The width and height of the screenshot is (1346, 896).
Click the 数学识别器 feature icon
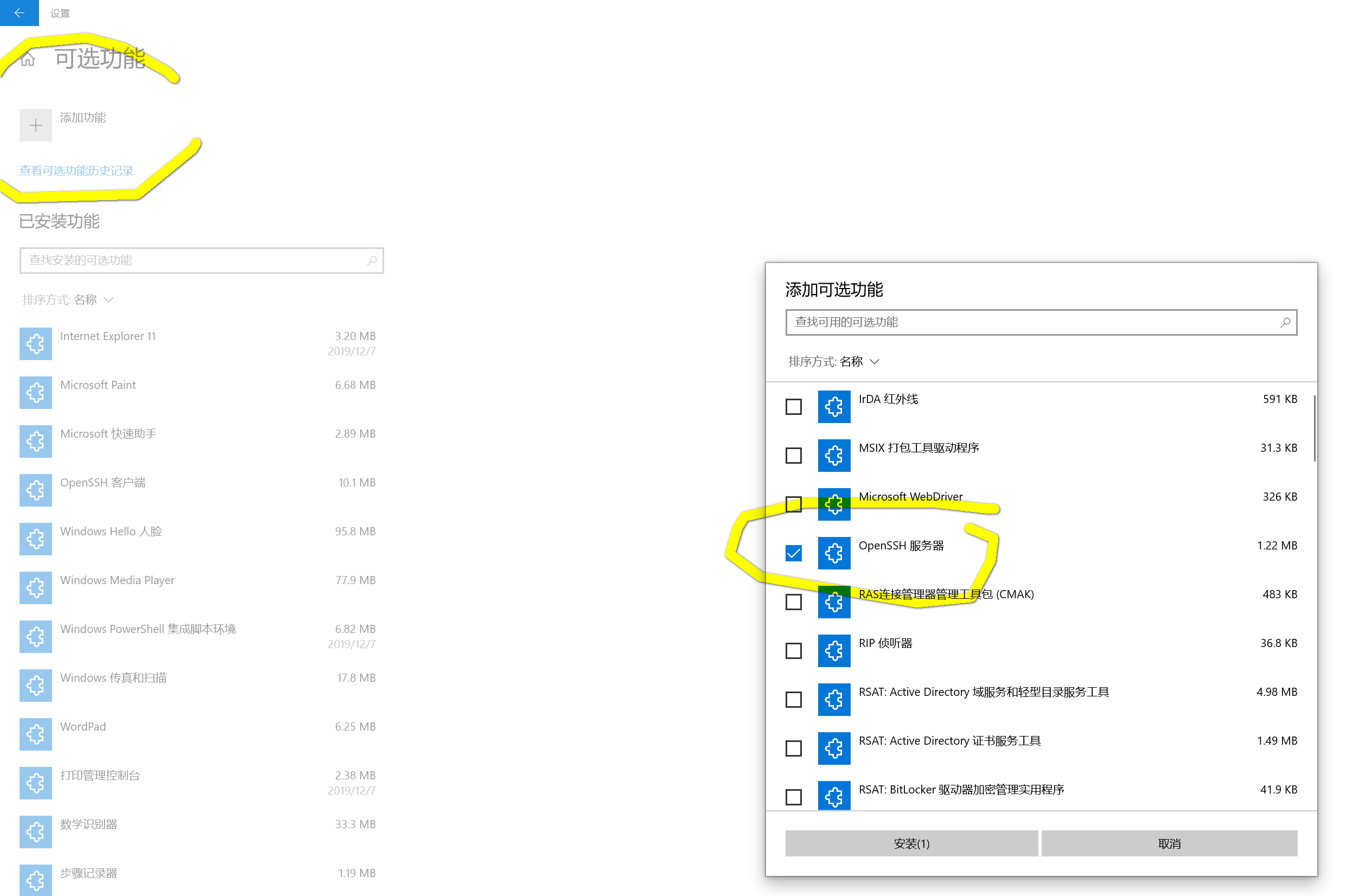pyautogui.click(x=35, y=832)
